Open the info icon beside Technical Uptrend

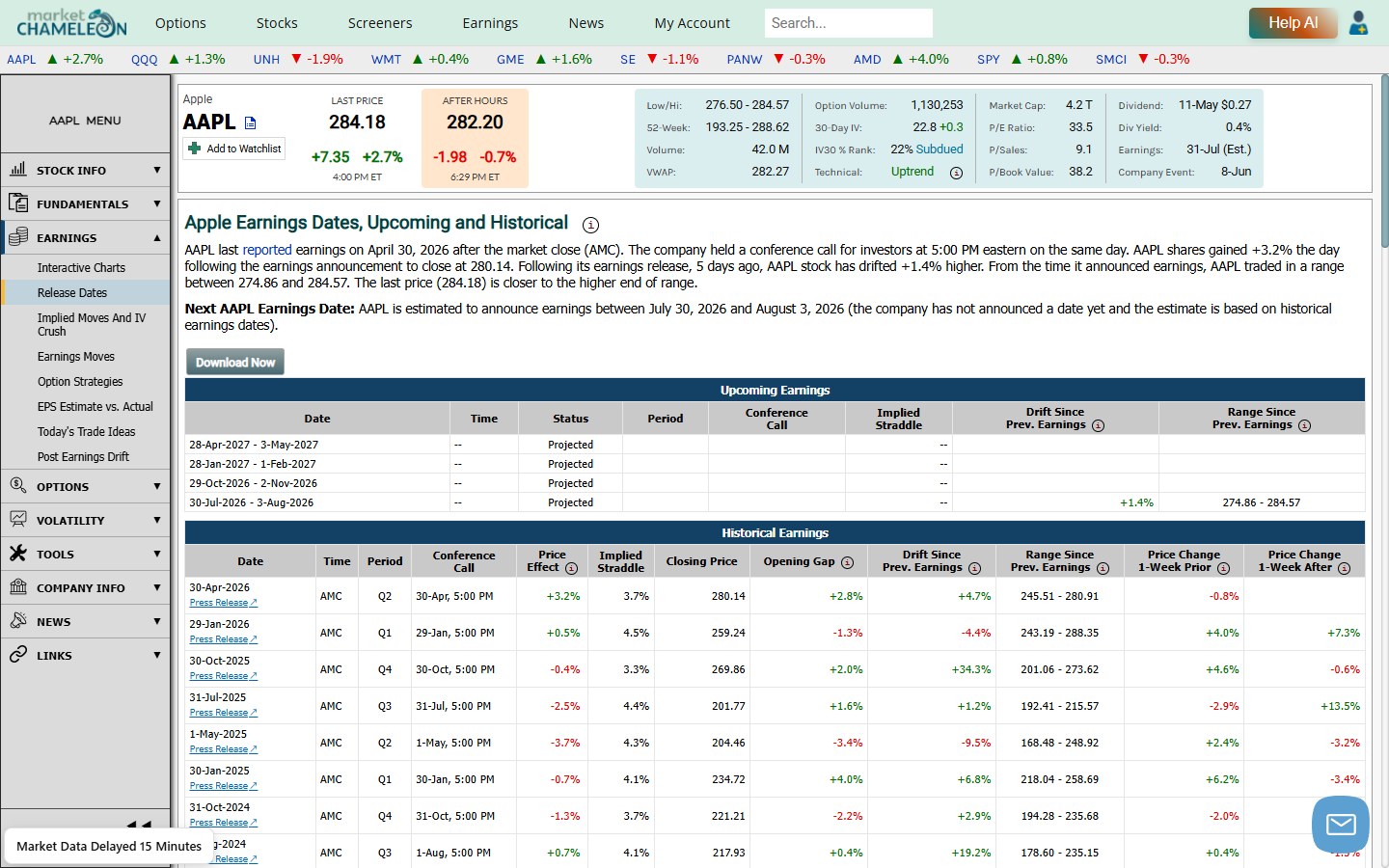point(956,173)
